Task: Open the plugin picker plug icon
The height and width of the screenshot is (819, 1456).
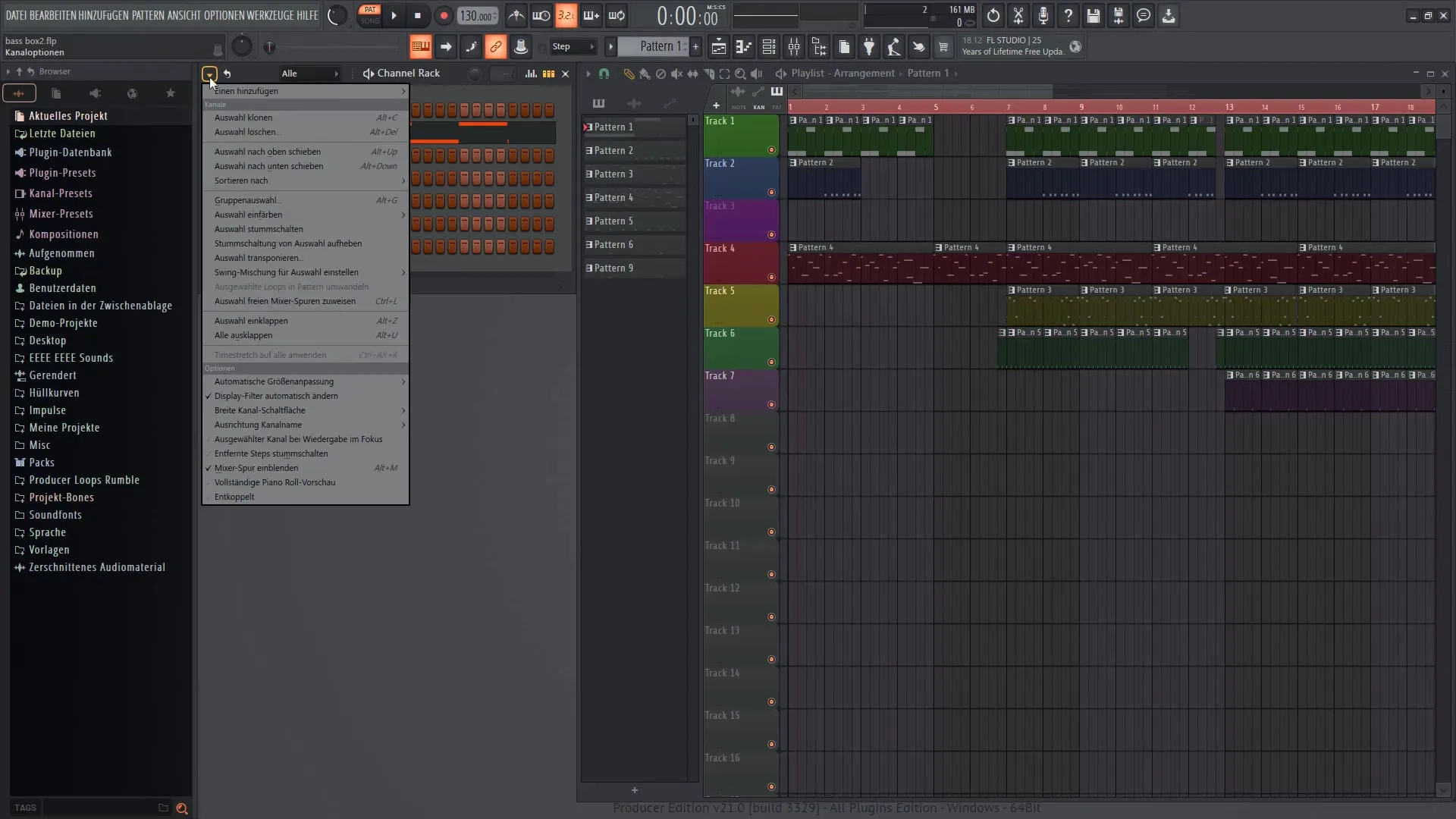Action: click(869, 47)
